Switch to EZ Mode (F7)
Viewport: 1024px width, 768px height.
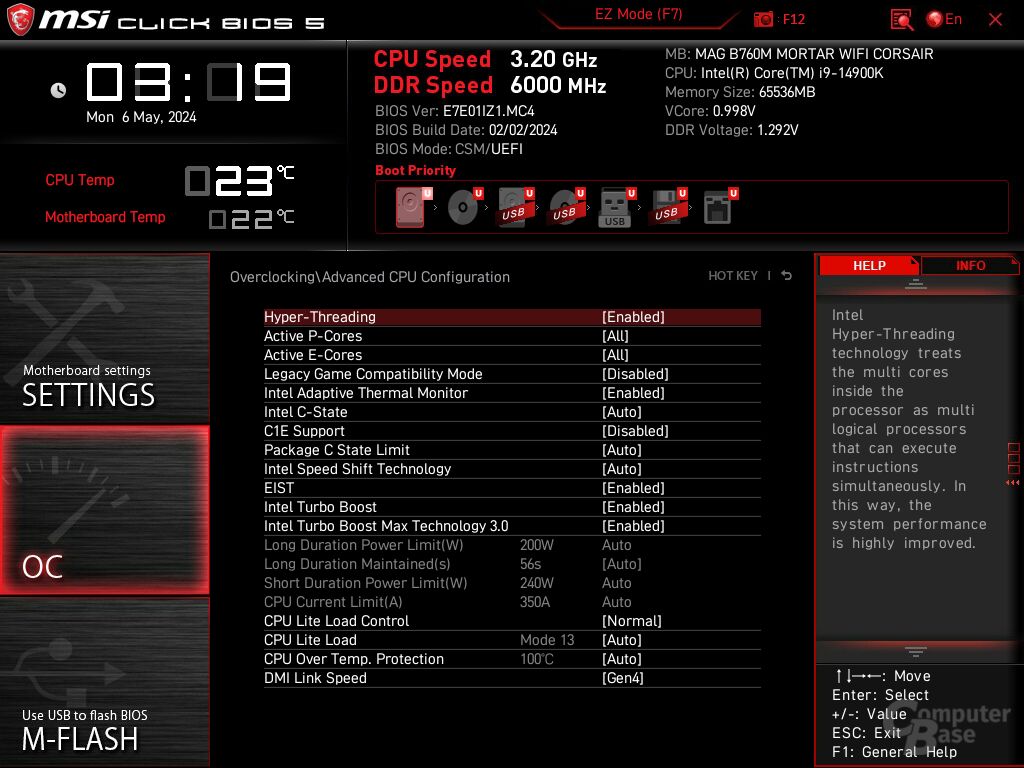[x=638, y=14]
